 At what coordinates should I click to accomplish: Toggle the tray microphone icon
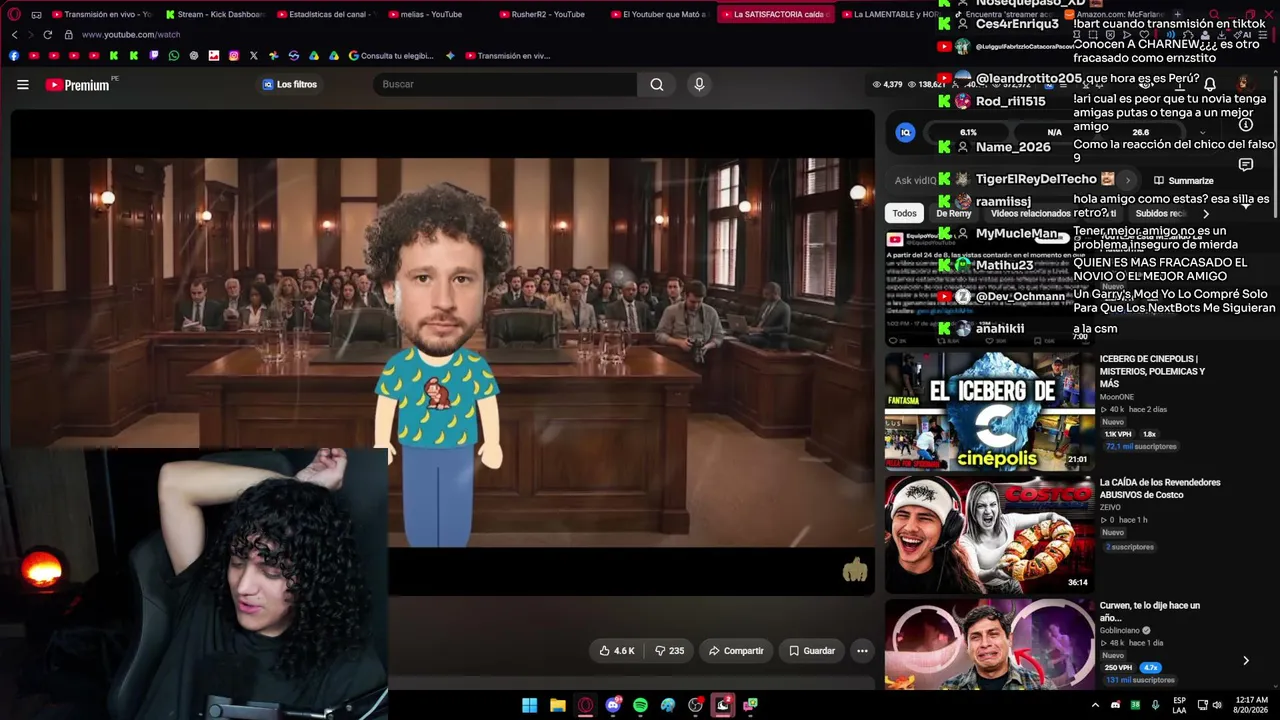1155,705
